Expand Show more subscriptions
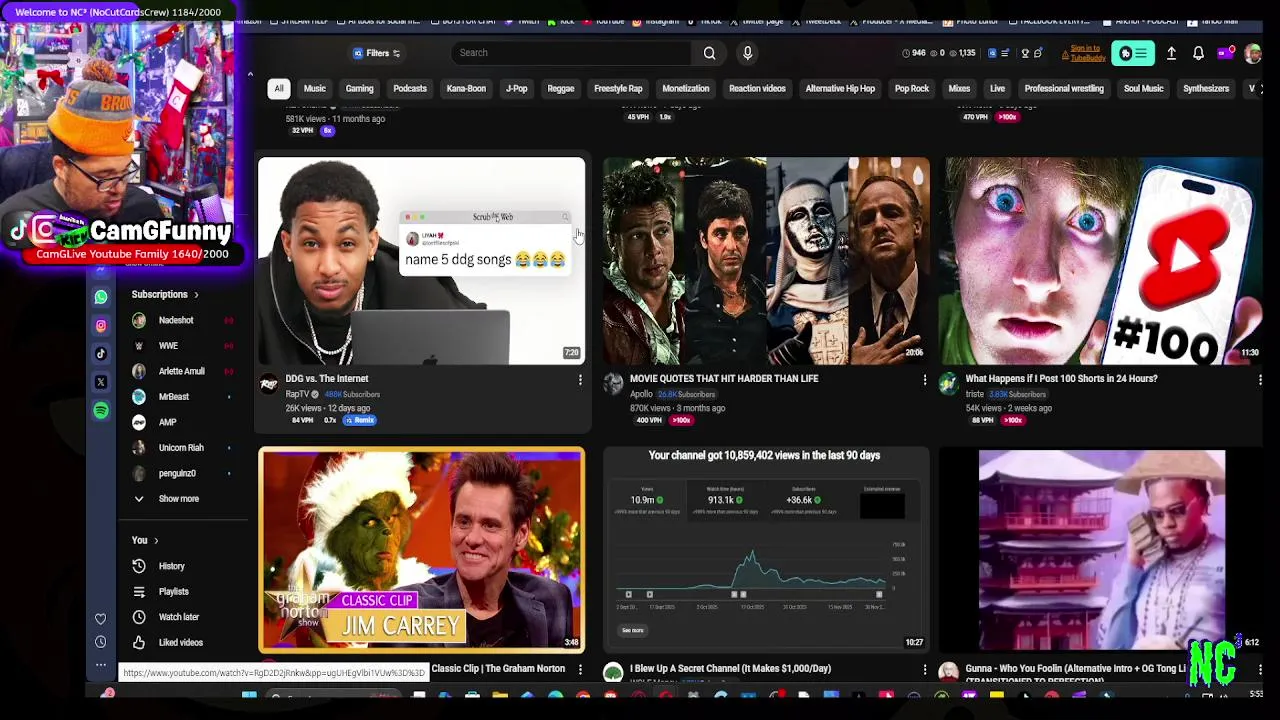Screen dimensions: 1280x720 (x=178, y=499)
